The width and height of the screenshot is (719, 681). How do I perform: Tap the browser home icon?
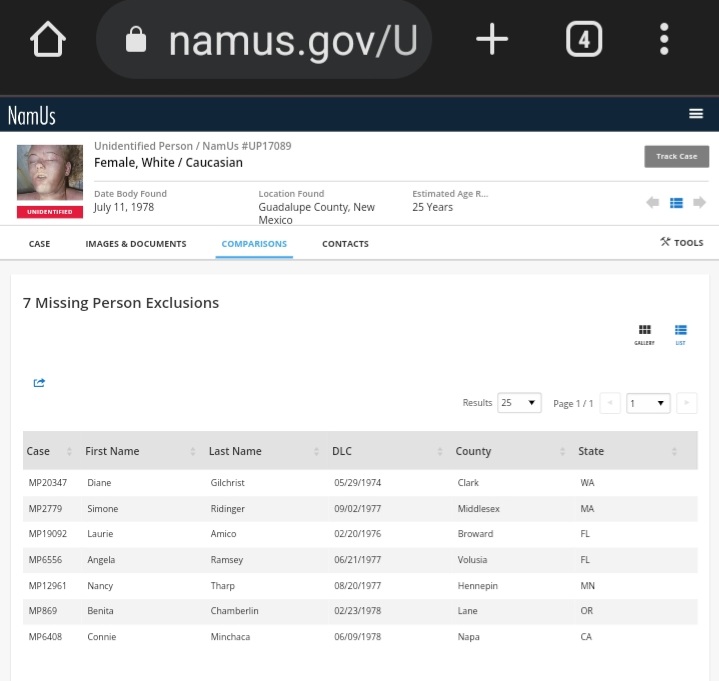click(47, 40)
